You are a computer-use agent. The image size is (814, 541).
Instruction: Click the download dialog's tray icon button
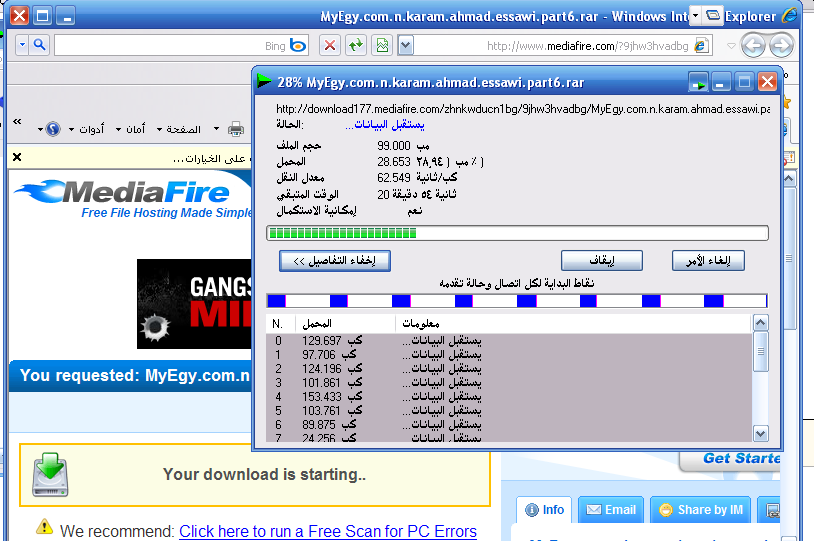698,82
